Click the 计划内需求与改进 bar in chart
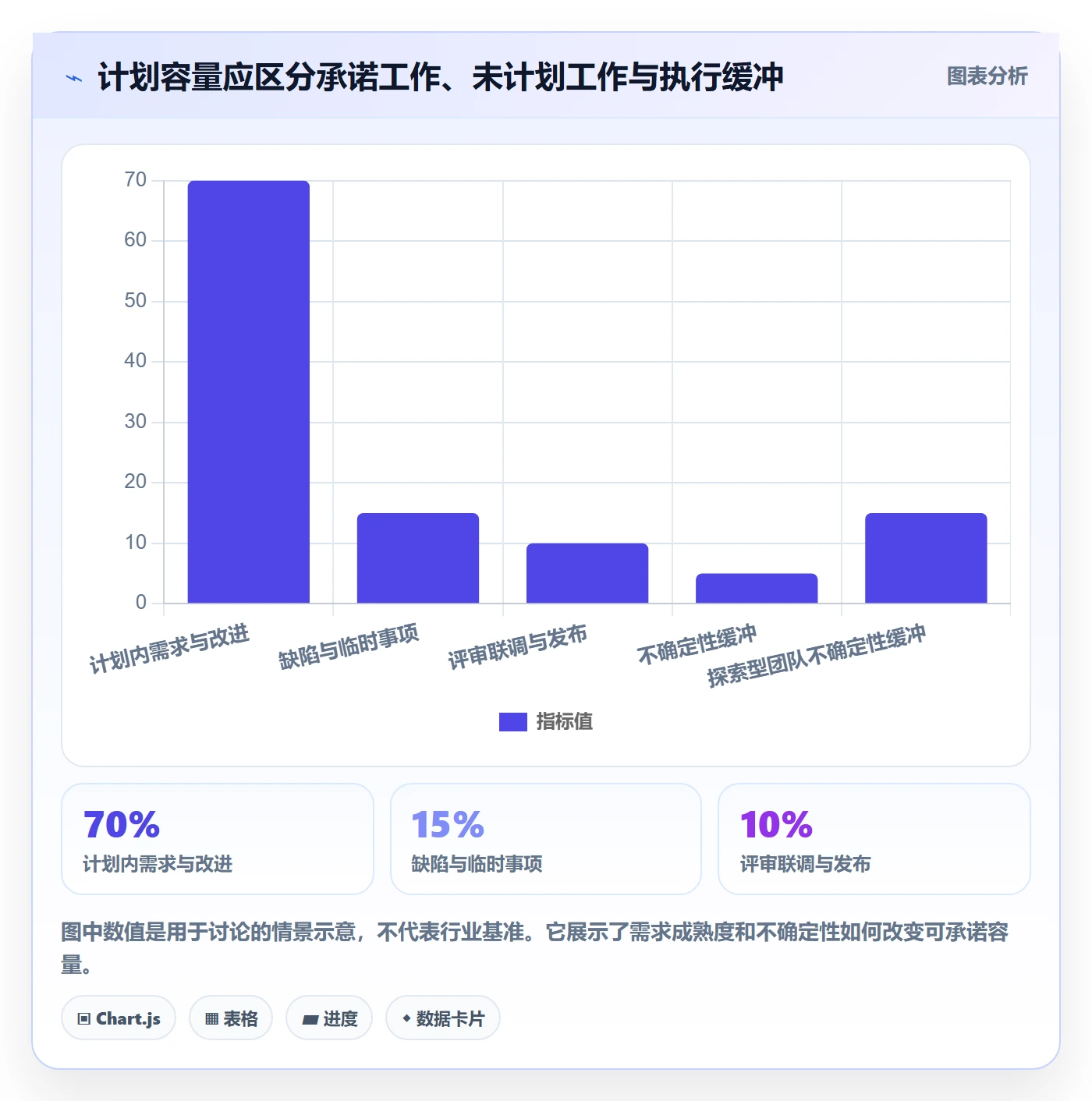 point(249,391)
